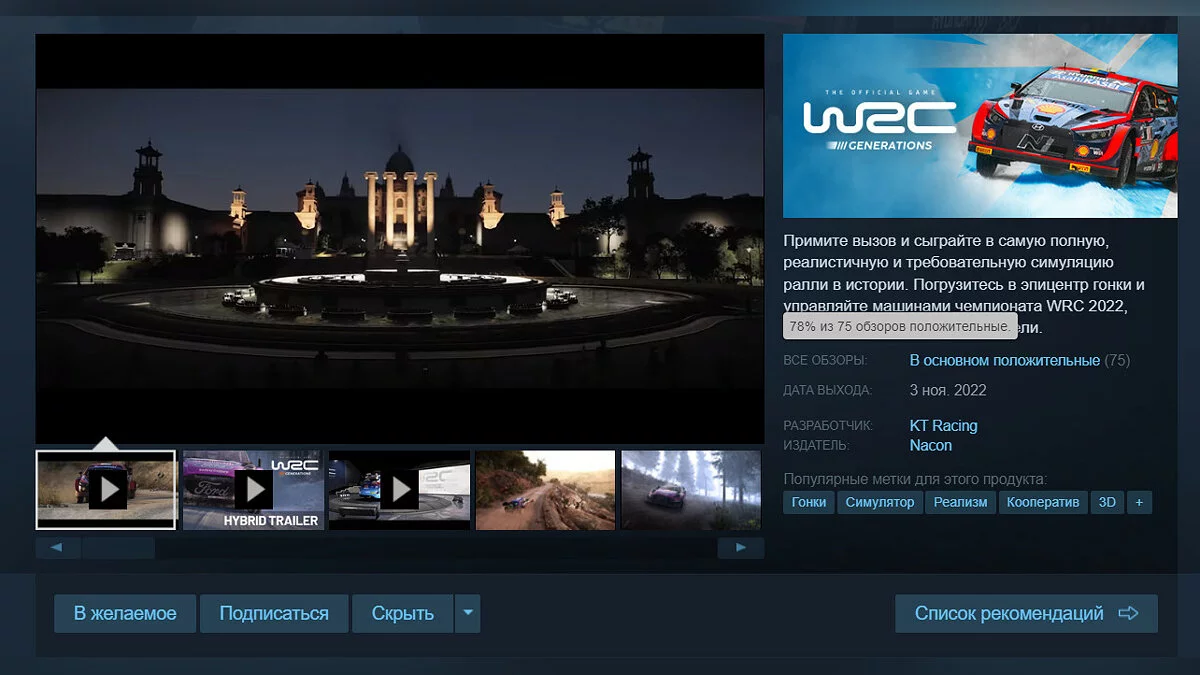Select the Симулятор tag
Viewport: 1200px width, 675px height.
coord(879,502)
